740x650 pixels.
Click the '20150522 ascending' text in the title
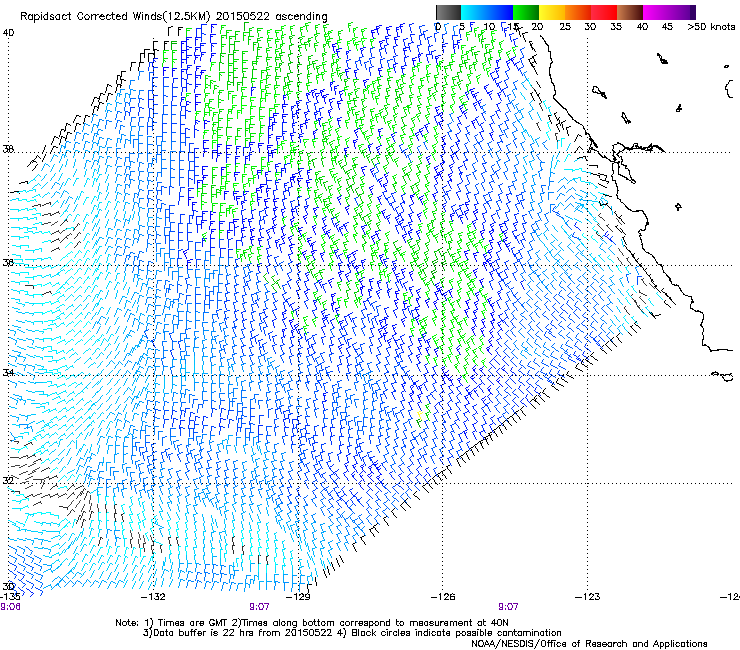point(271,17)
